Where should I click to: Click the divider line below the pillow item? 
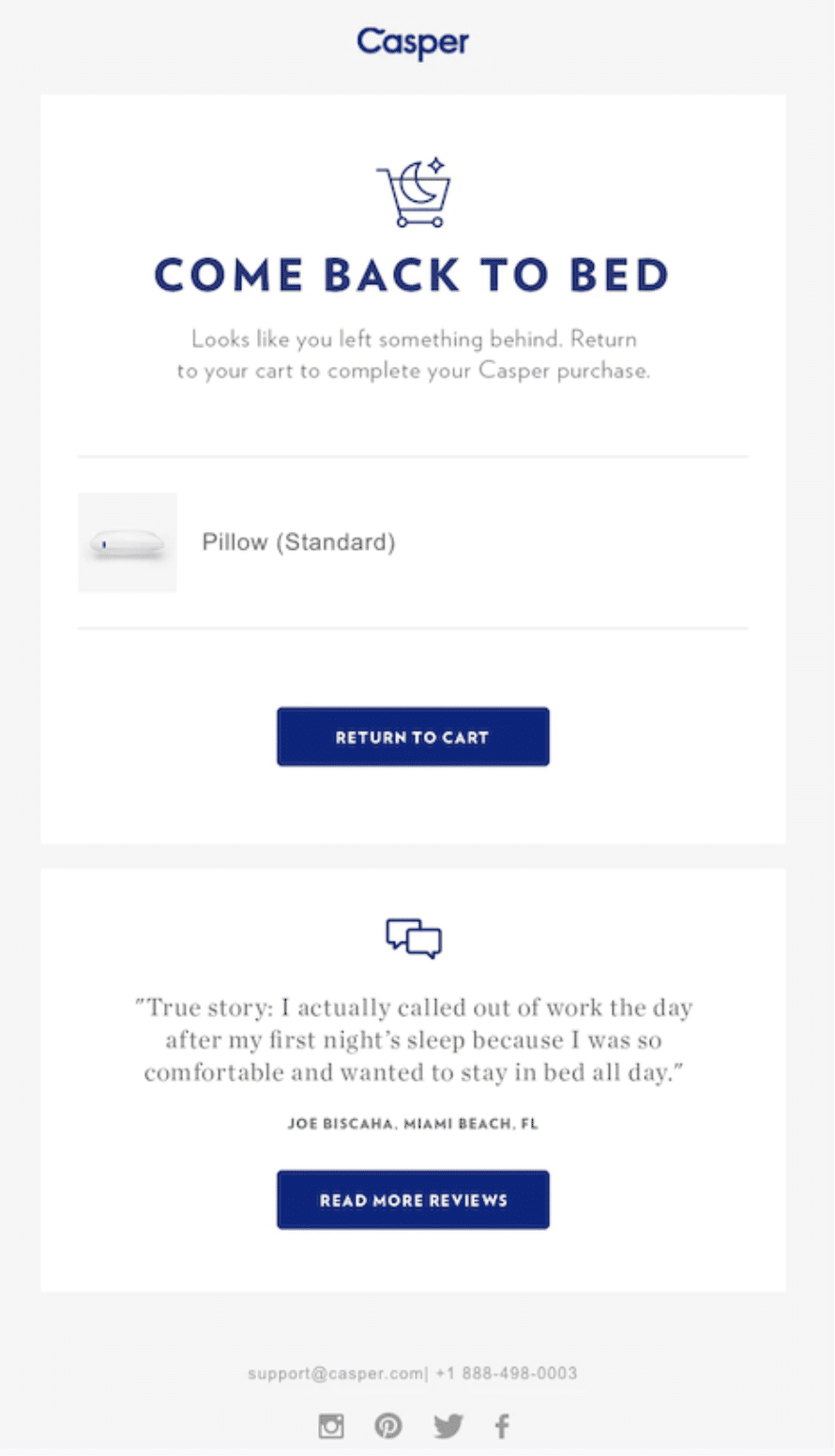pos(413,629)
